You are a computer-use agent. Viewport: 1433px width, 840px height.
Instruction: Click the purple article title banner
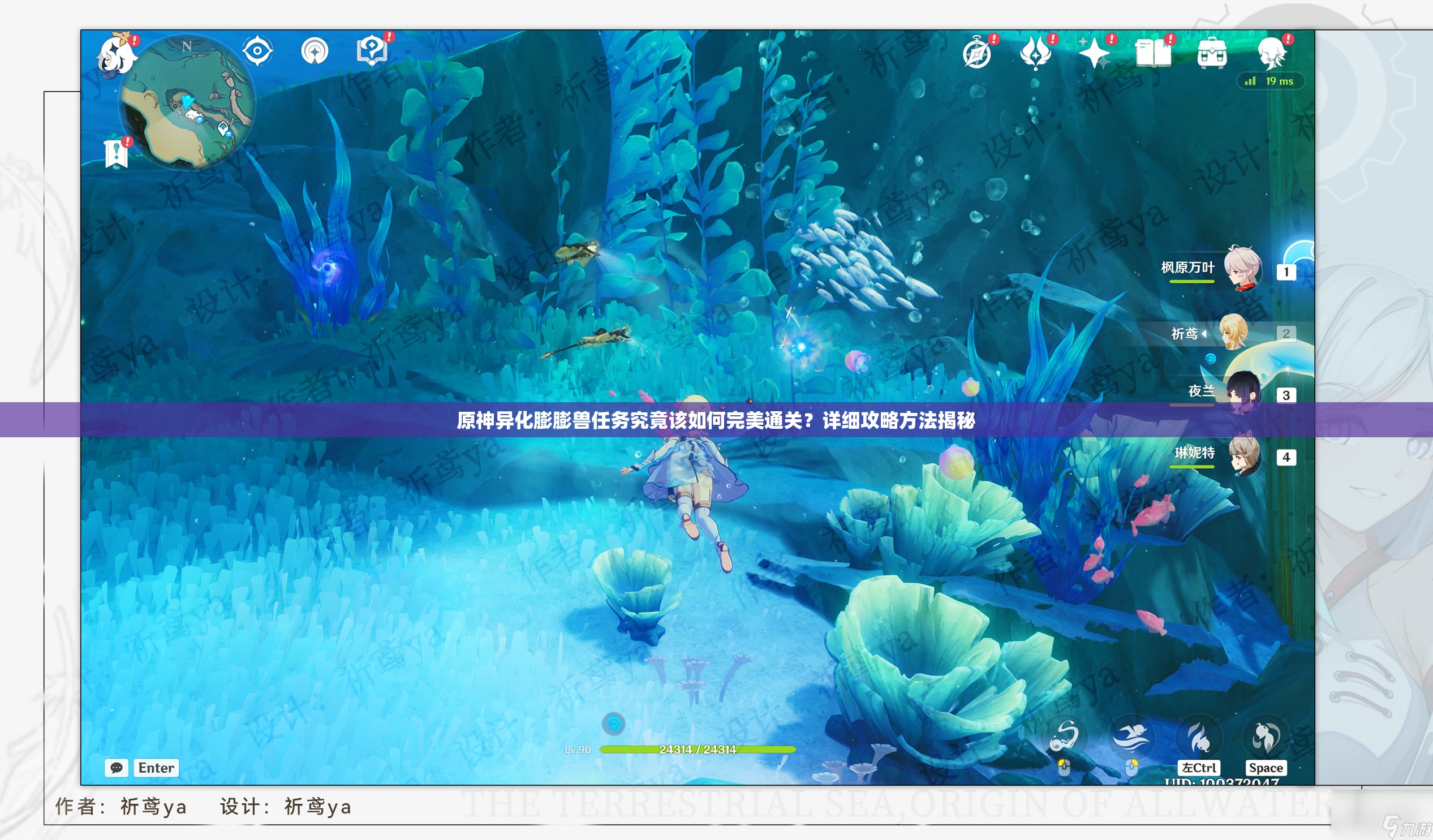coord(715,420)
